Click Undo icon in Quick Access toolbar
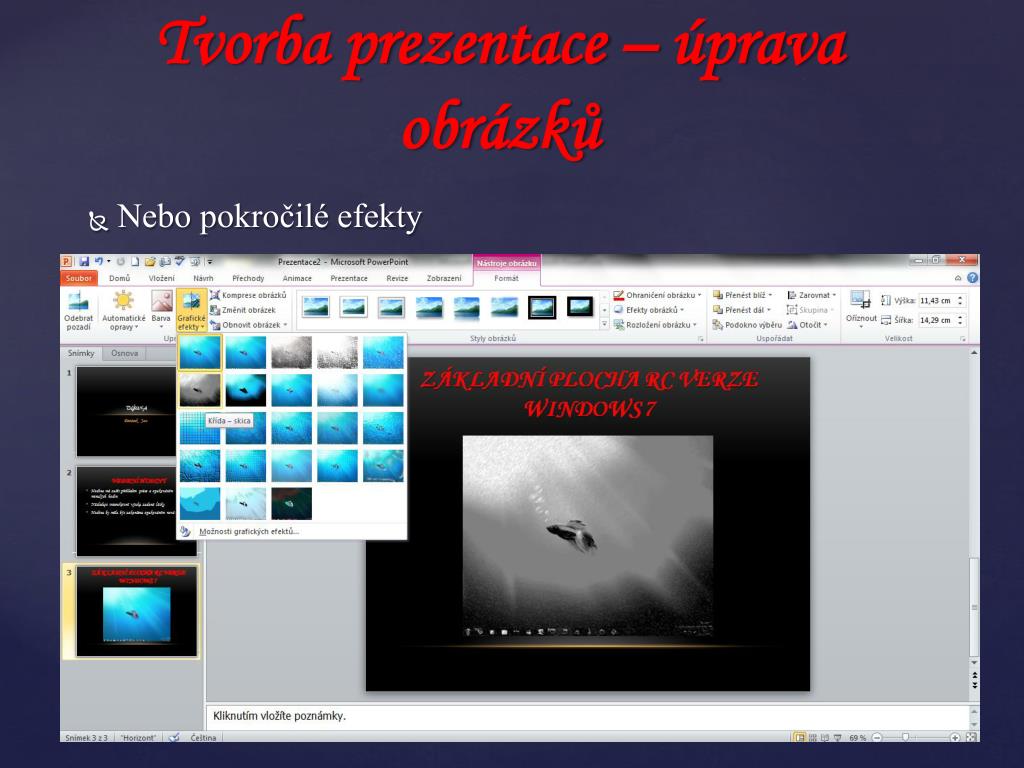Screen dimensions: 1024x768 click(99, 261)
